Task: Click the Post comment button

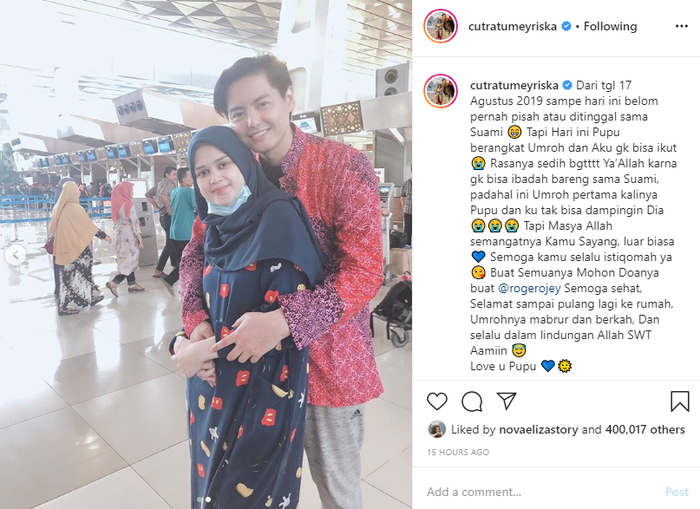Action: (x=677, y=492)
